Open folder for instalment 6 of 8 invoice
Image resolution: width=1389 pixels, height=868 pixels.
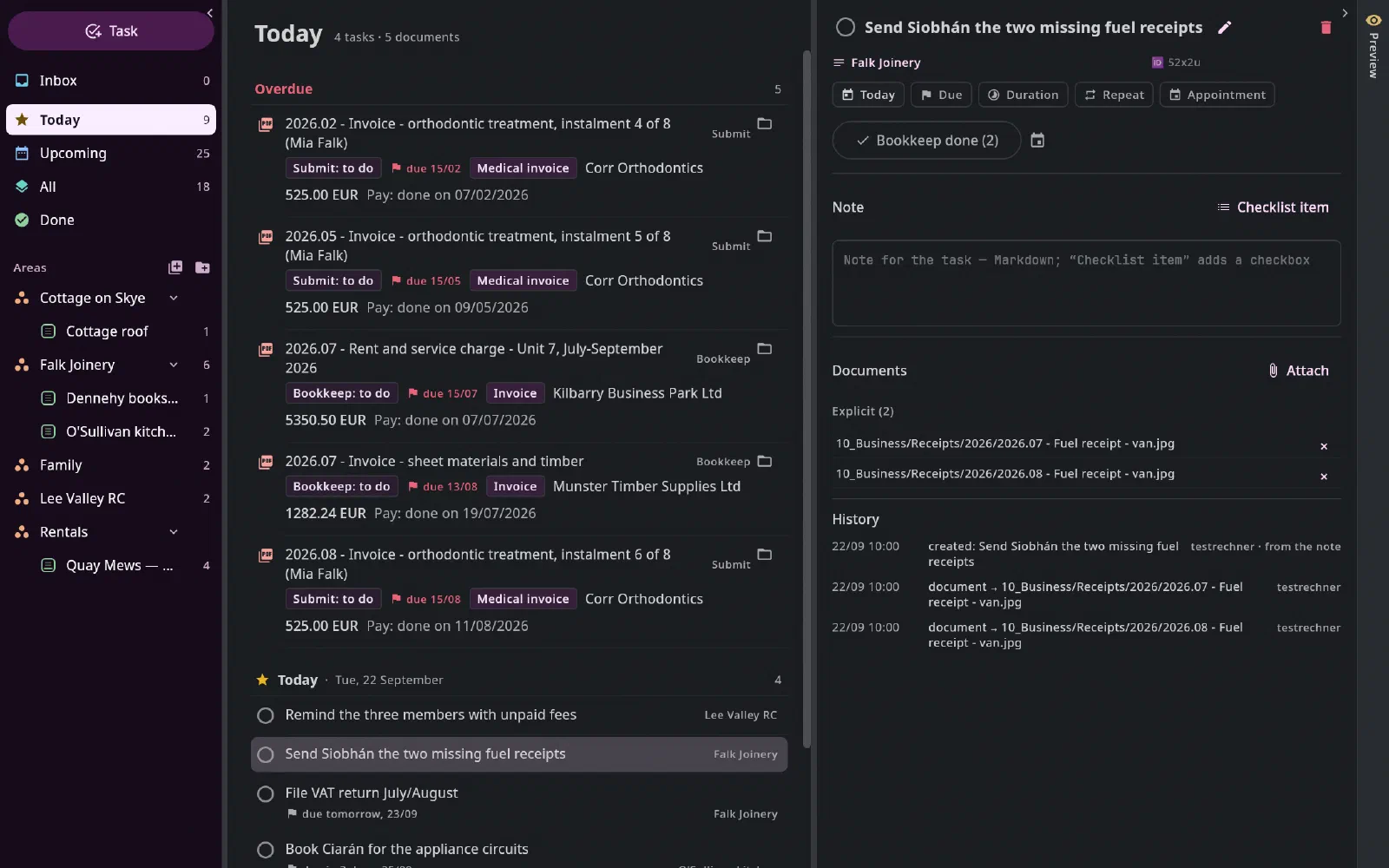764,555
